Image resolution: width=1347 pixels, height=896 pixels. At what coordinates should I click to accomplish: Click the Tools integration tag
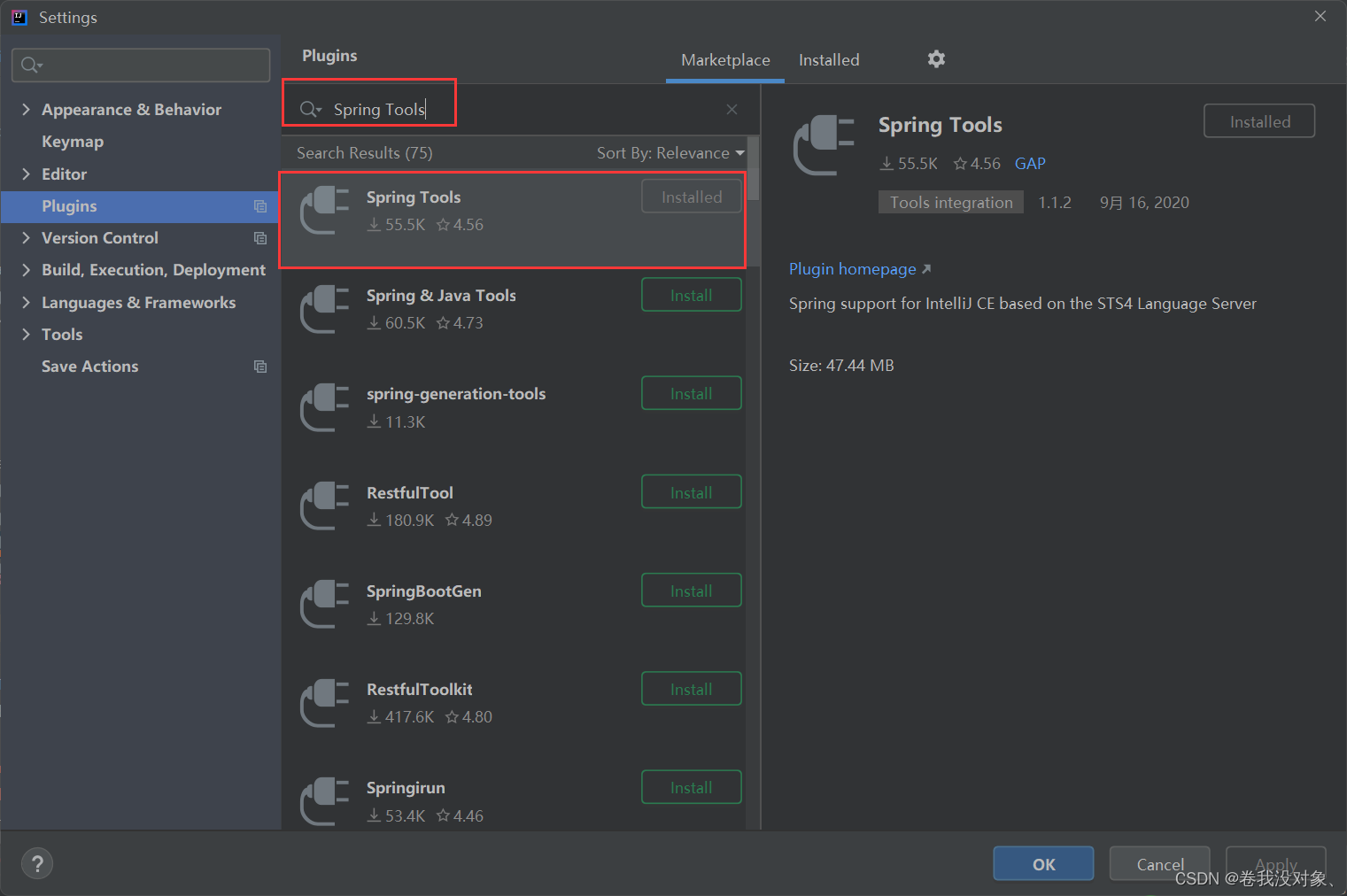951,202
